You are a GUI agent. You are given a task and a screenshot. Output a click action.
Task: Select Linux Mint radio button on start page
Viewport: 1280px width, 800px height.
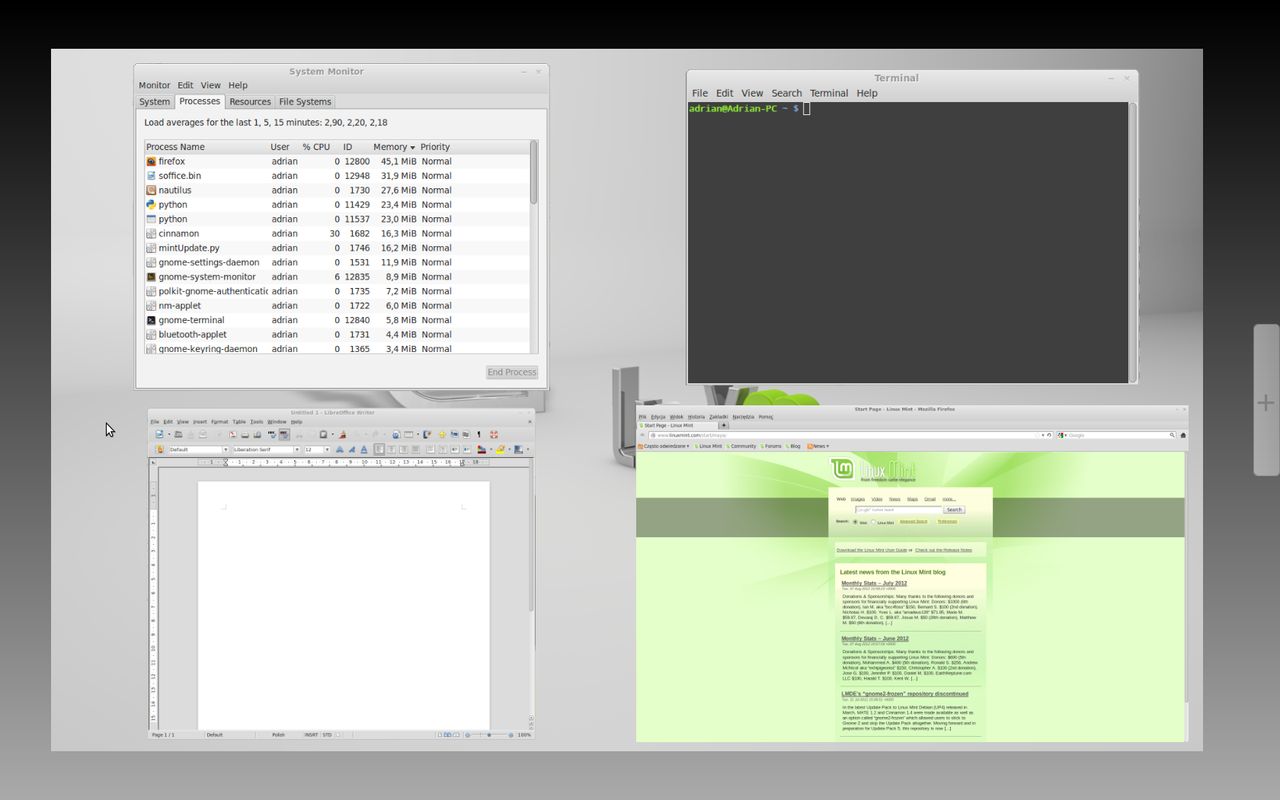pyautogui.click(x=873, y=522)
